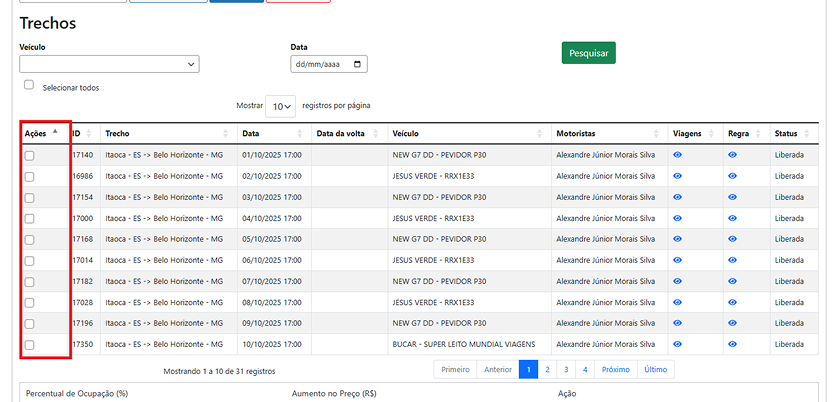Click Regra eye icon for trecho 17196
The width and height of the screenshot is (834, 402).
tap(732, 323)
